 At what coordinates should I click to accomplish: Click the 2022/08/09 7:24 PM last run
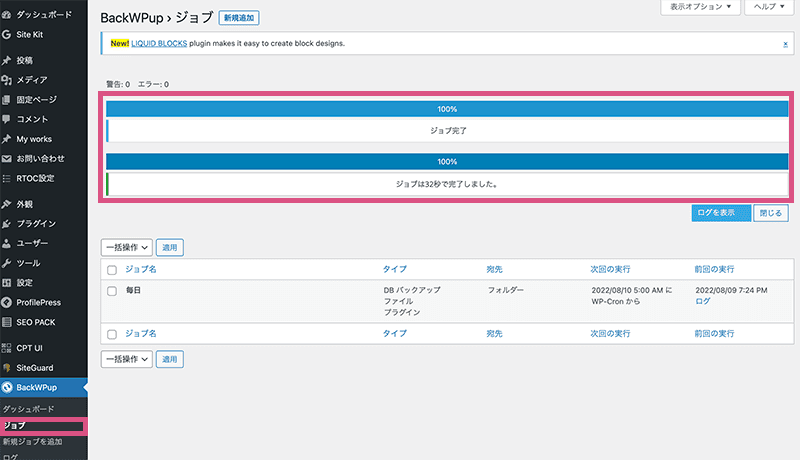[x=731, y=290]
